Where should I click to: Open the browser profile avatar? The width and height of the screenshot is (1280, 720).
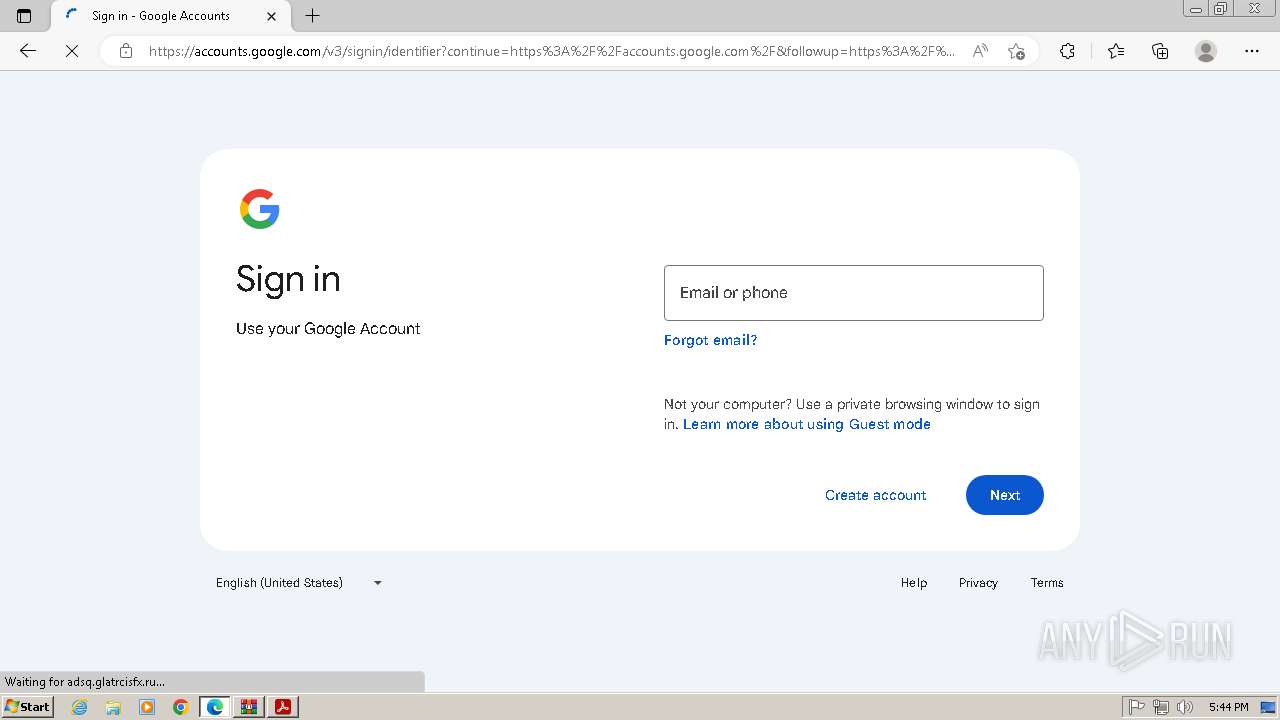tap(1206, 51)
